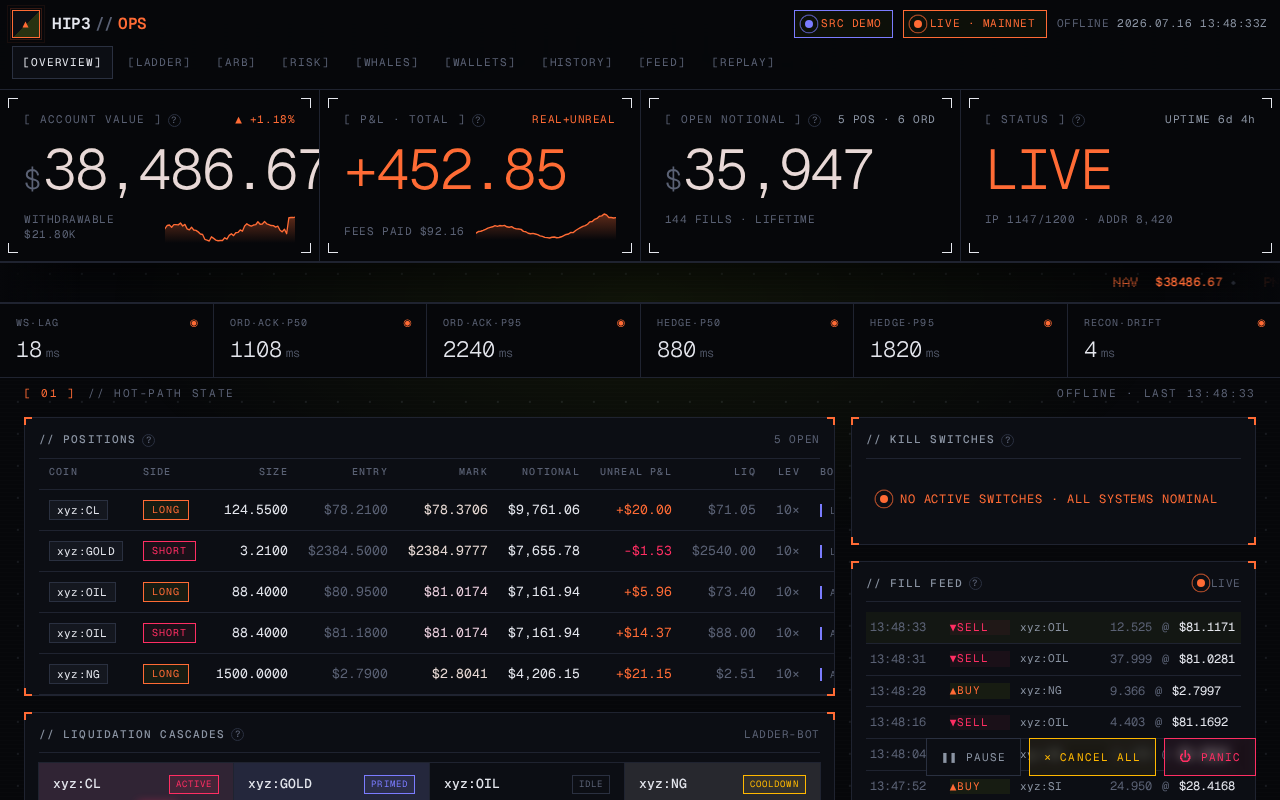Click ORD-ACK-P50 status indicator dot
Viewport: 1280px width, 800px height.
407,323
